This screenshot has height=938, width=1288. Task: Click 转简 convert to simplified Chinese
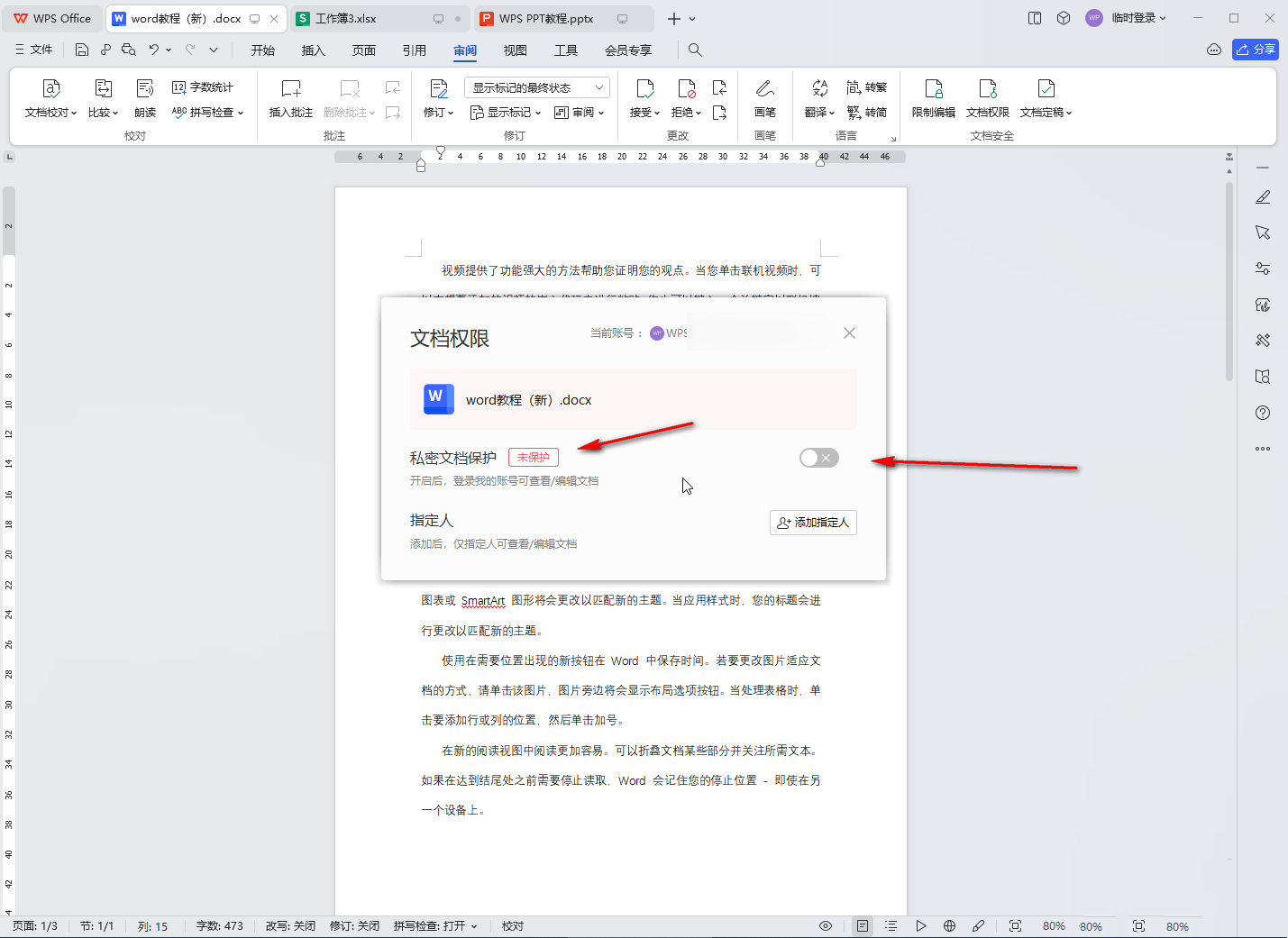(867, 113)
